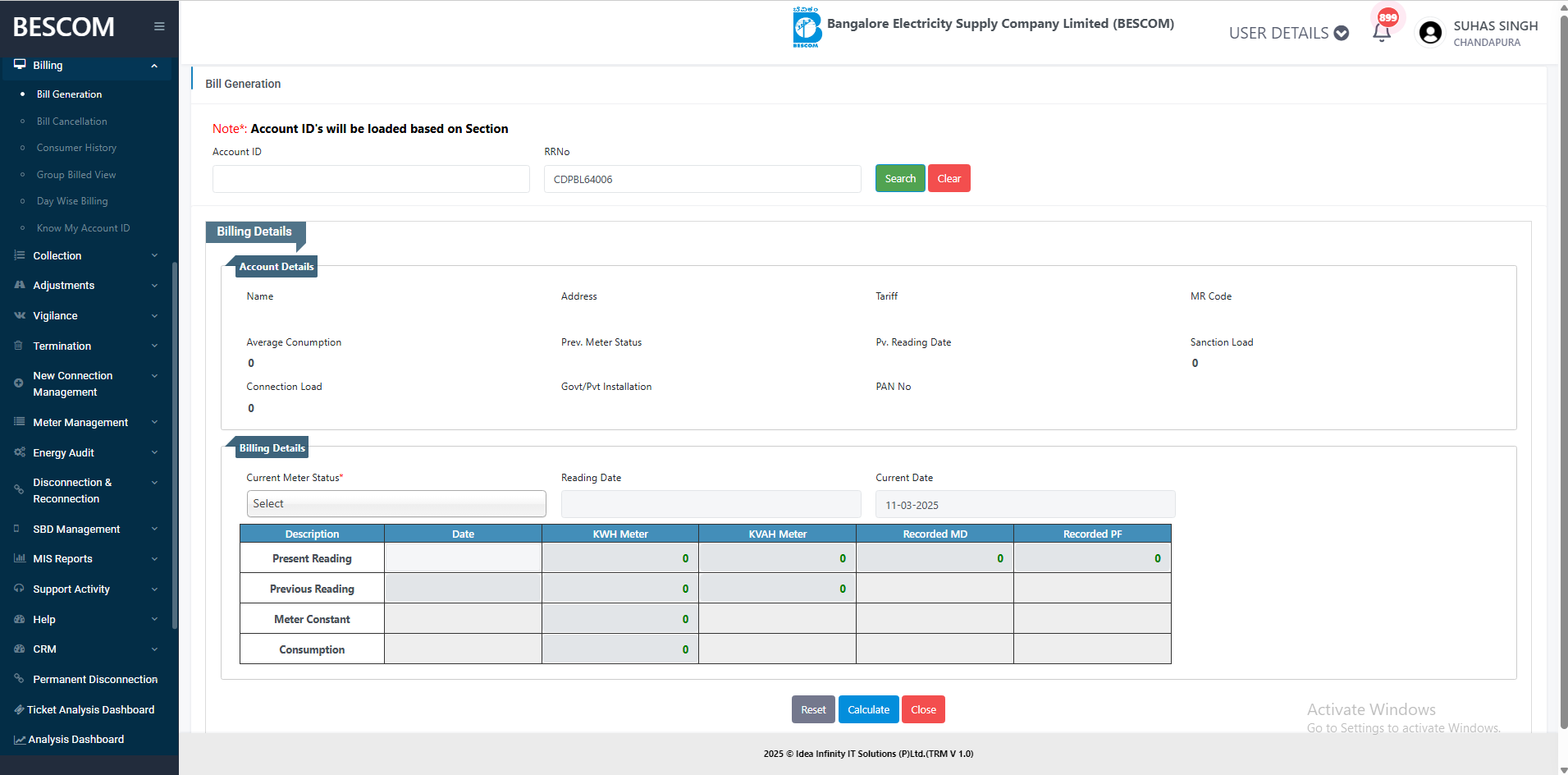Click the blue Calculate button
This screenshot has width=1568, height=775.
(x=868, y=709)
